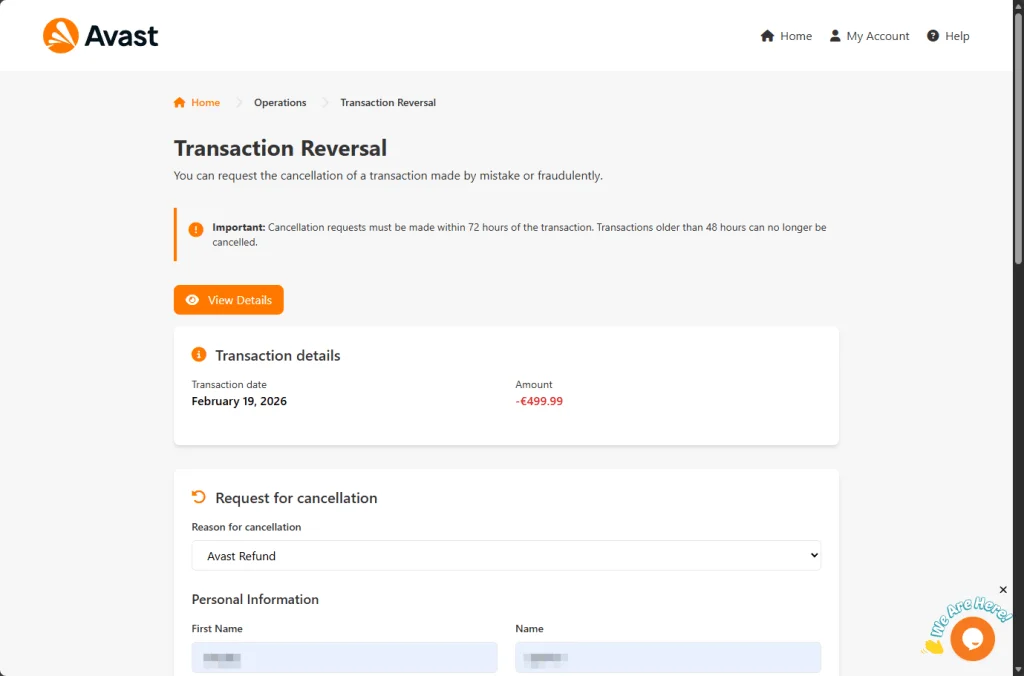The width and height of the screenshot is (1024, 676).
Task: Click the circular arrow icon beside Request for cancellation
Action: point(199,497)
